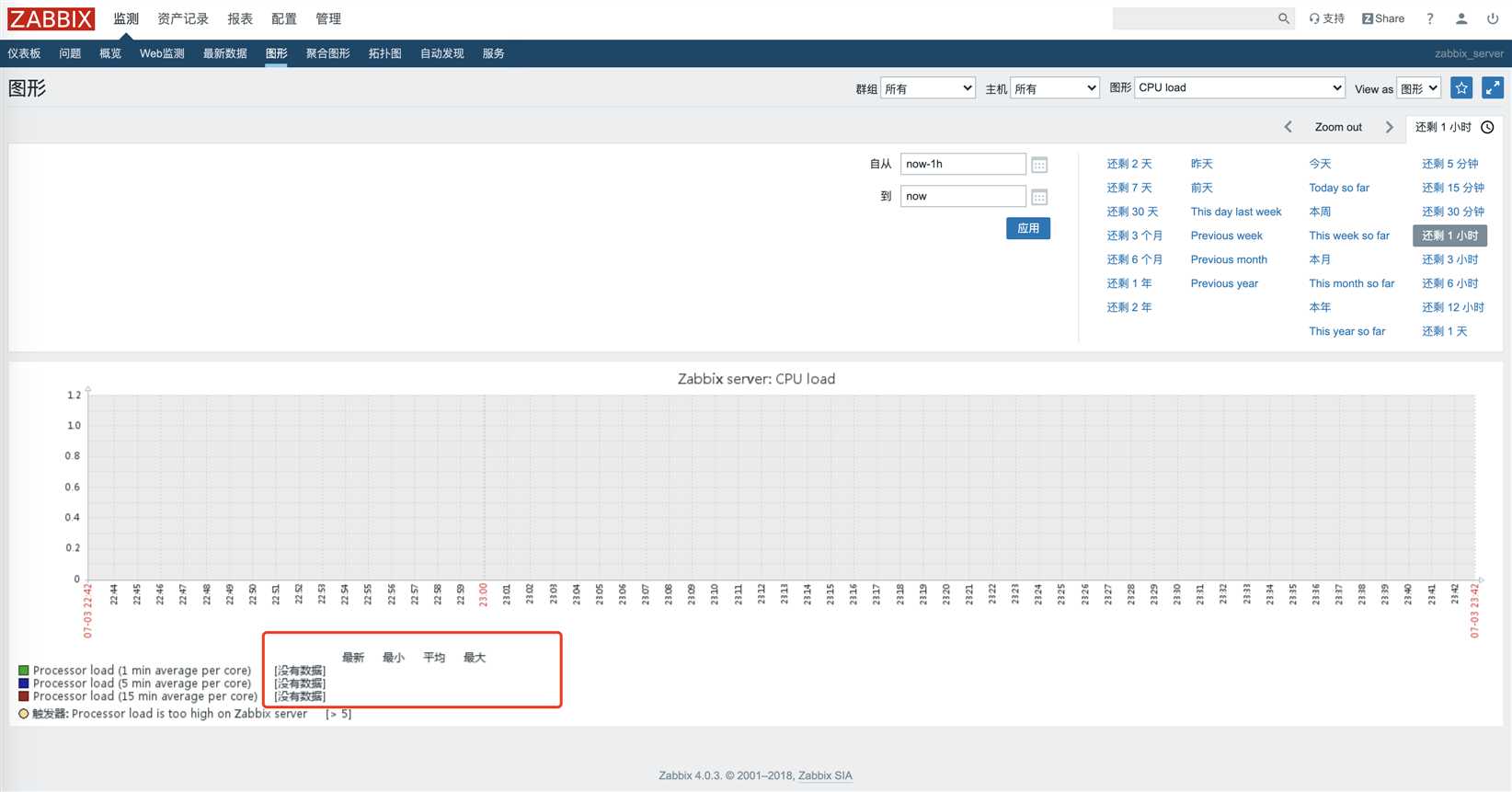Select the 昨天 yesterday range
The height and width of the screenshot is (792, 1512).
click(x=1202, y=164)
